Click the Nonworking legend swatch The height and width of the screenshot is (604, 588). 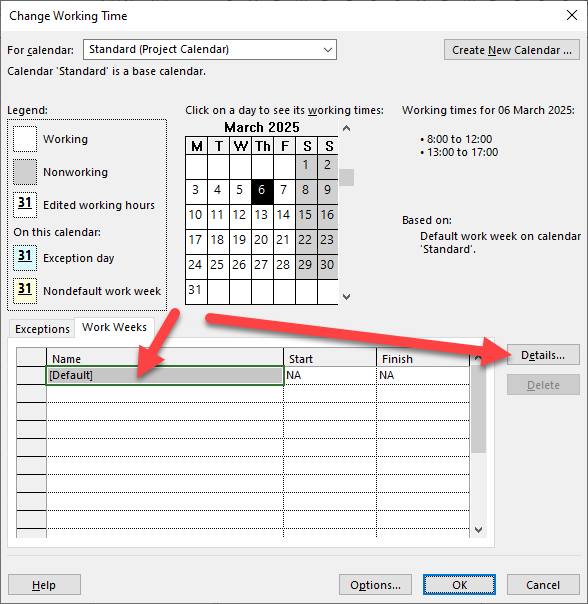(25, 172)
